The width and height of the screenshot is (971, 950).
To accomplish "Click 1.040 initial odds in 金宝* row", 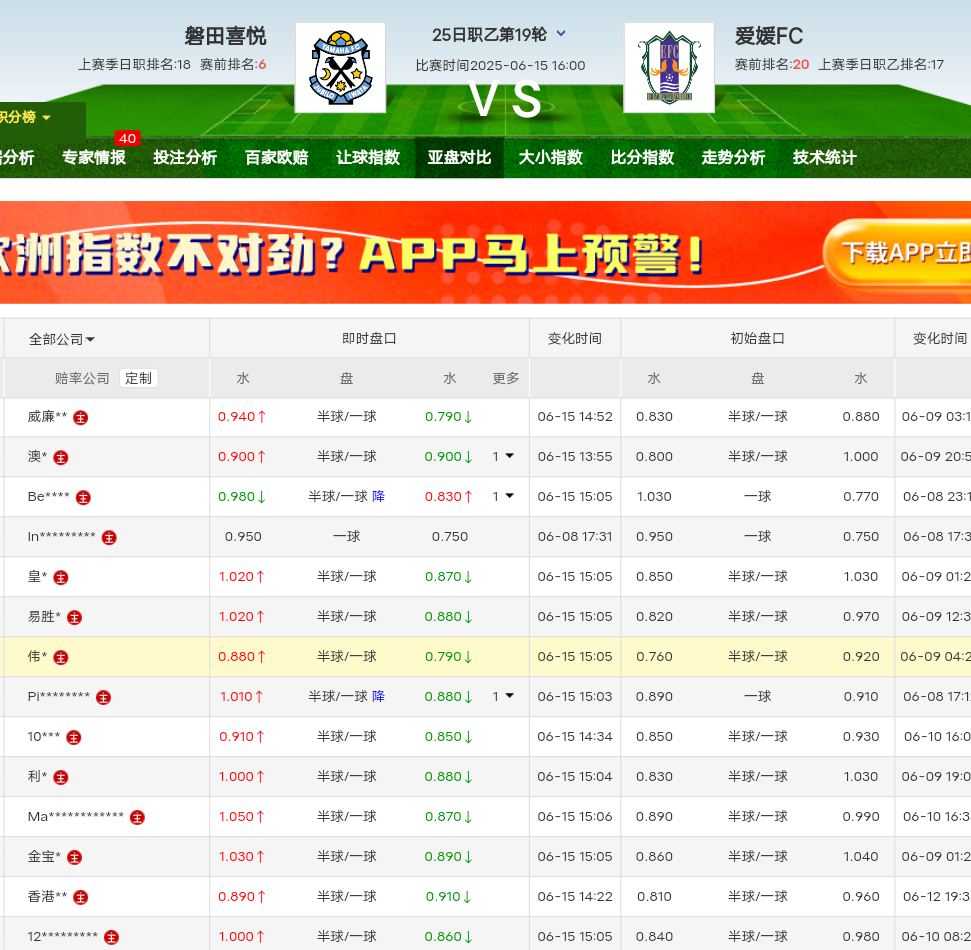I will coord(860,856).
